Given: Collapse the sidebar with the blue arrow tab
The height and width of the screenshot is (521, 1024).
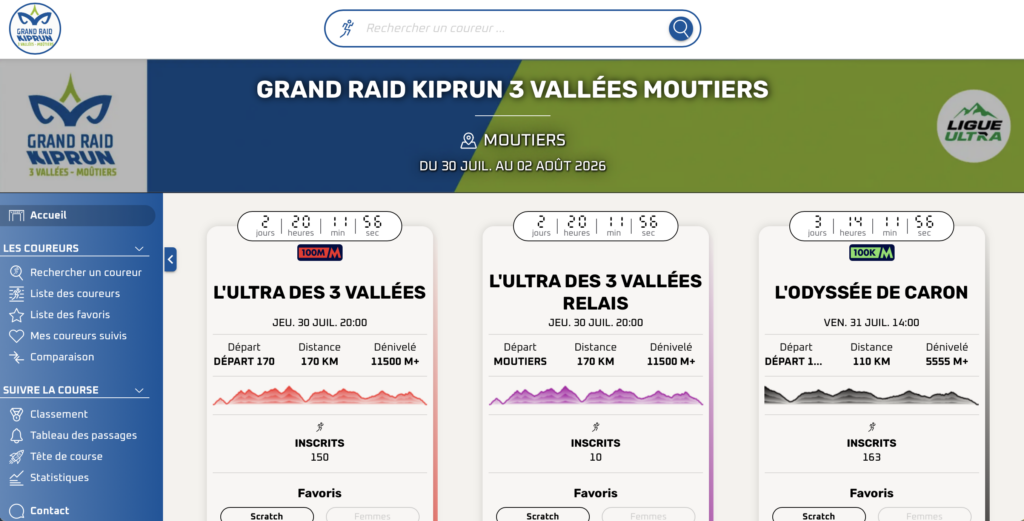Looking at the screenshot, I should pos(170,259).
